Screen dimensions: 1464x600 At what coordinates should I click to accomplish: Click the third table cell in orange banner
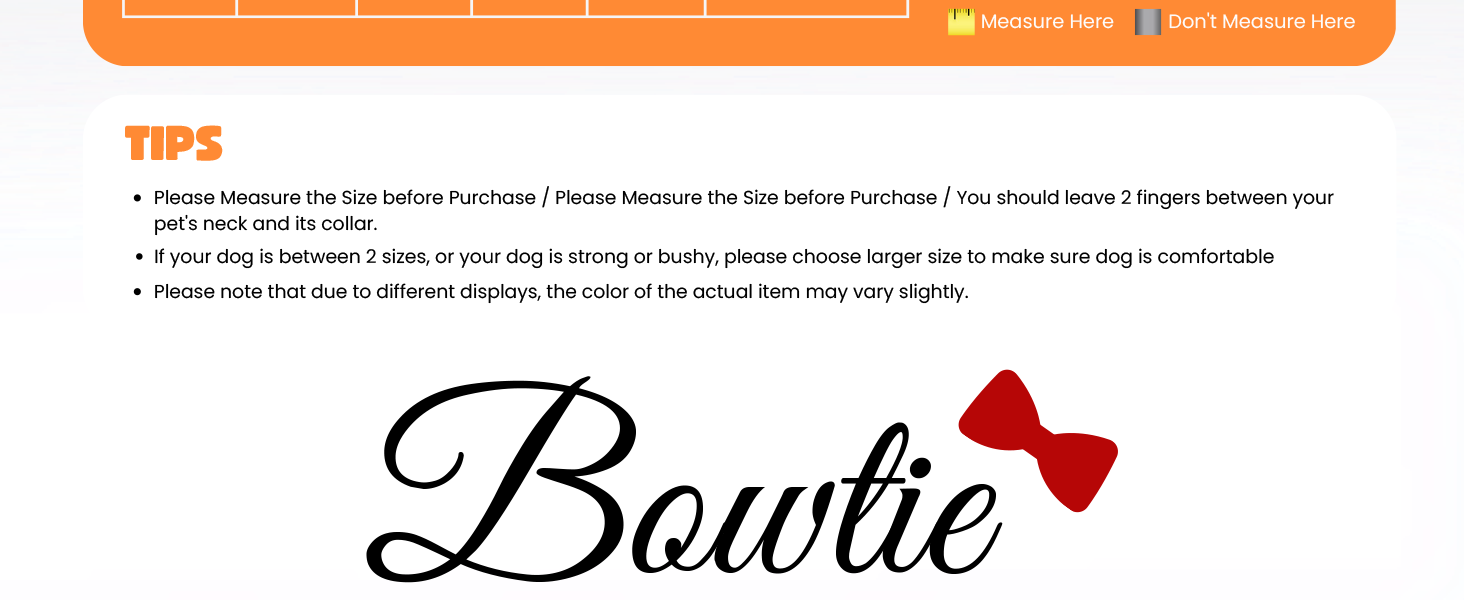[x=414, y=7]
